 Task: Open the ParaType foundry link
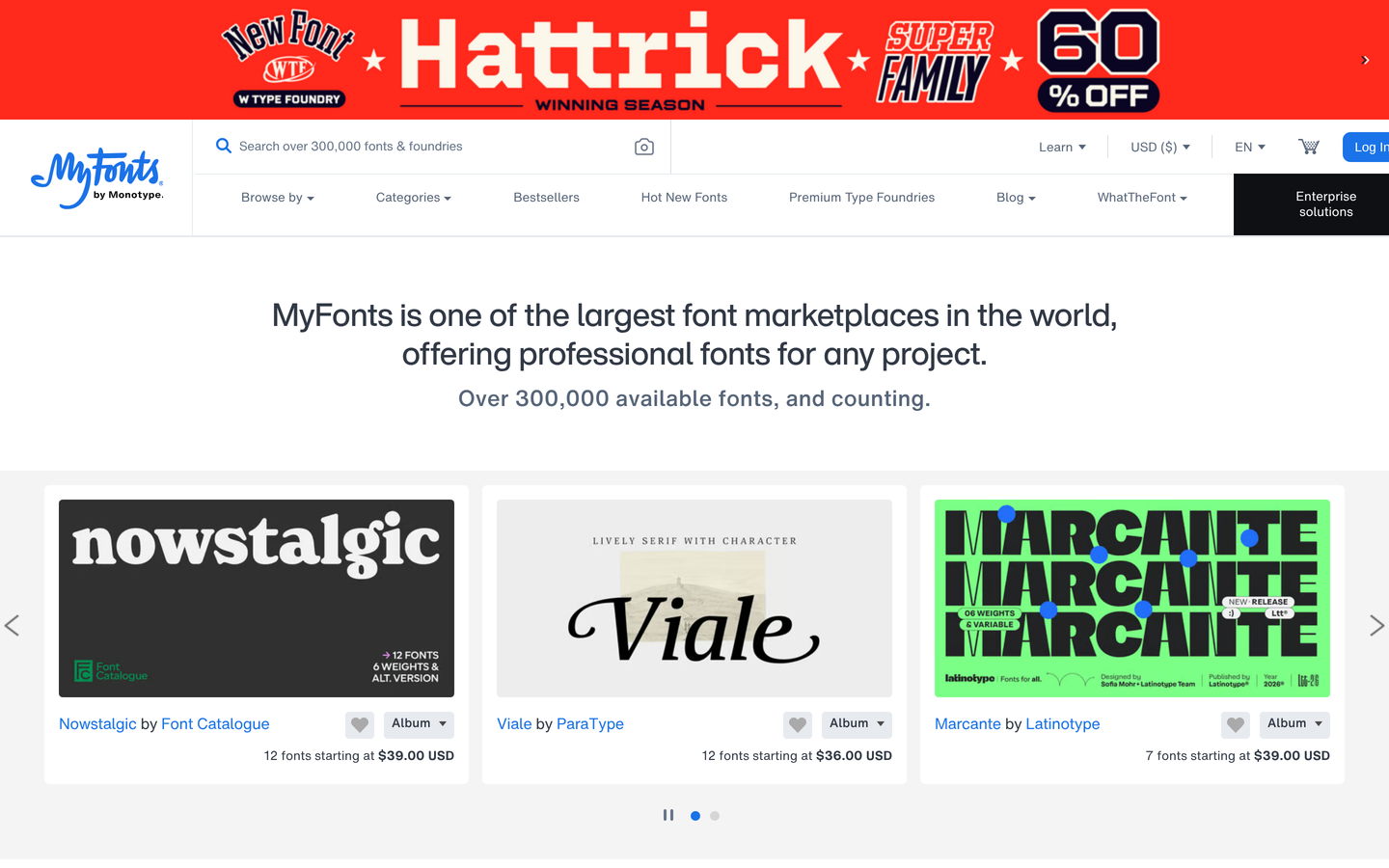590,724
